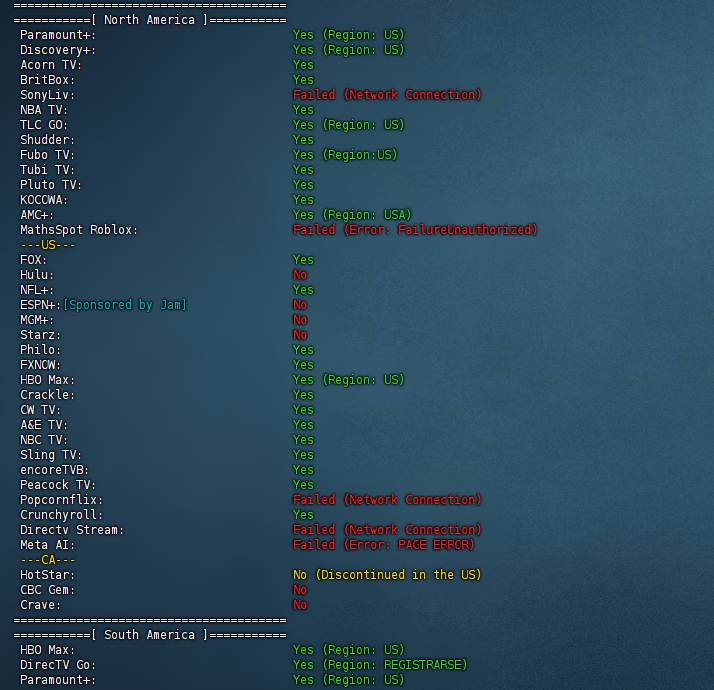Select the BritBox label
The image size is (714, 690).
pyautogui.click(x=47, y=80)
